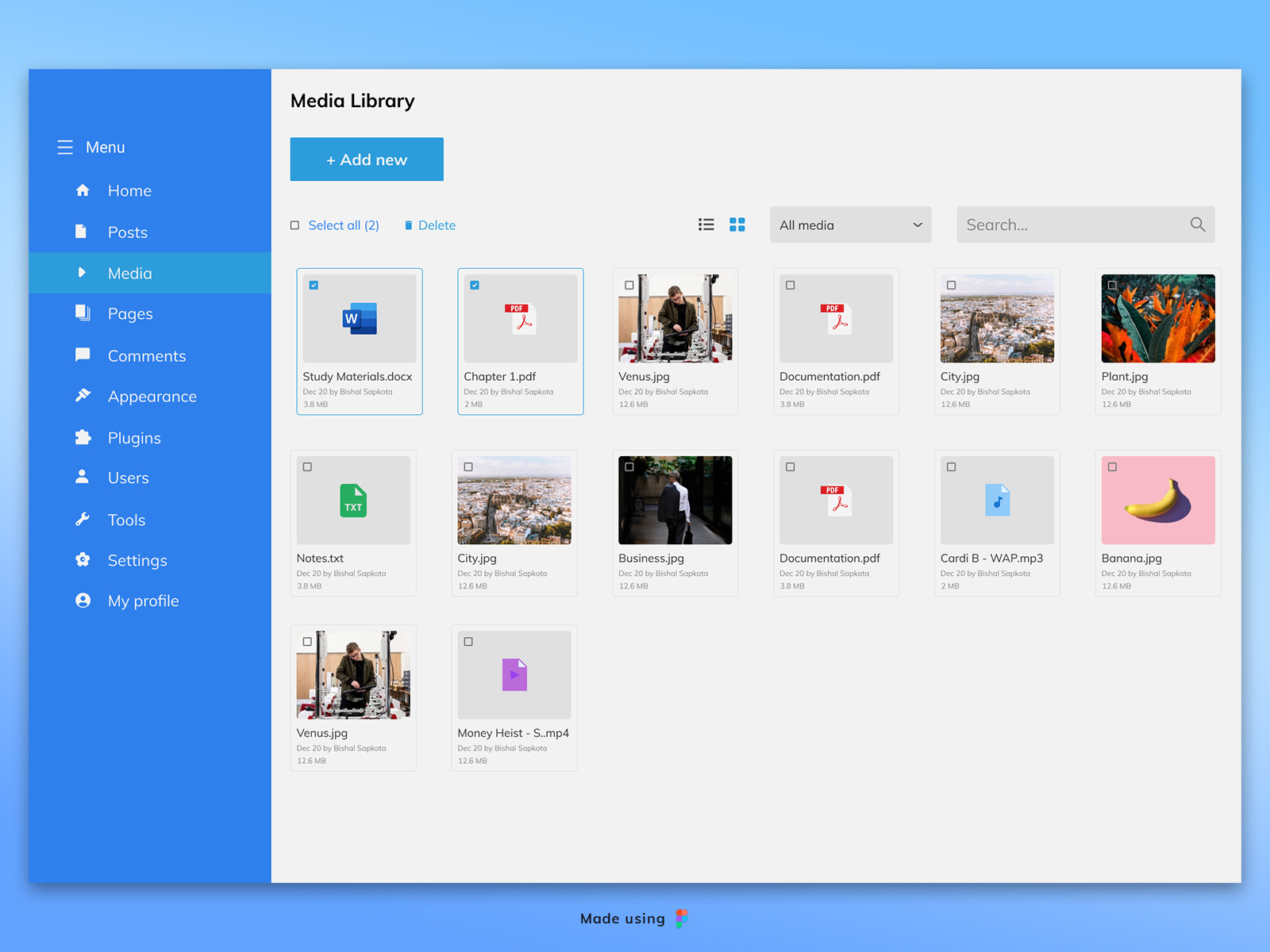Open the Money Heist - S..mp4 thumbnail
Viewport: 1270px width, 952px height.
pos(514,675)
